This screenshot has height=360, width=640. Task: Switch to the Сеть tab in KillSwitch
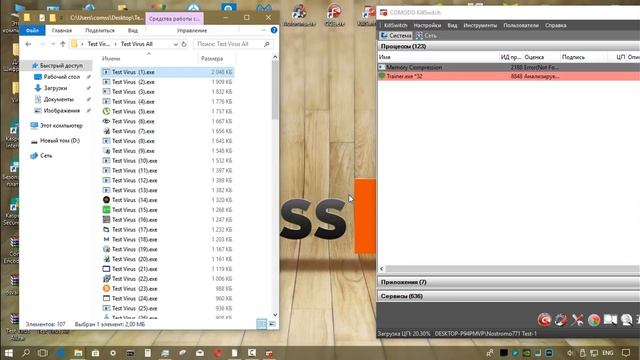click(426, 36)
